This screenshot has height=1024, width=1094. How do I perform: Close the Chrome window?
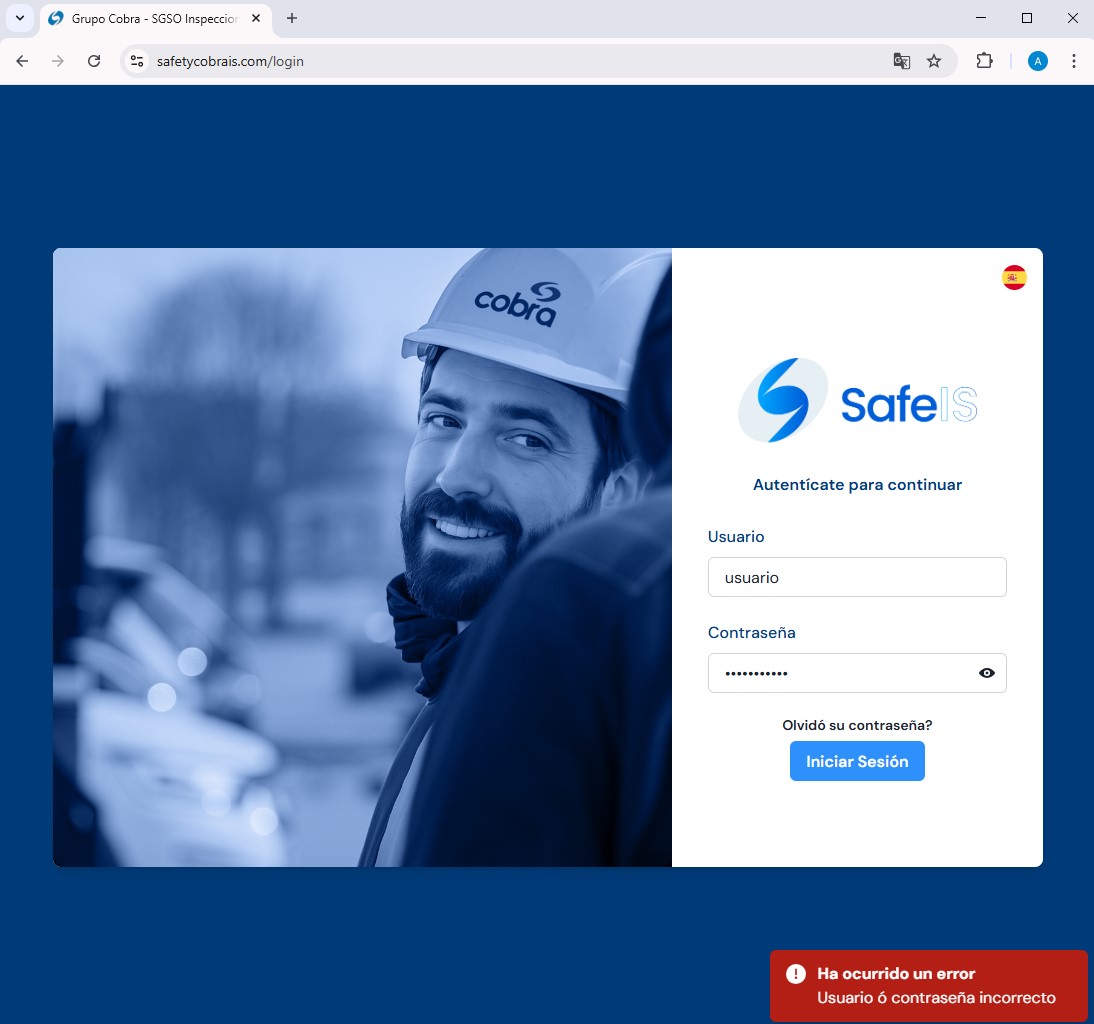coord(1073,18)
